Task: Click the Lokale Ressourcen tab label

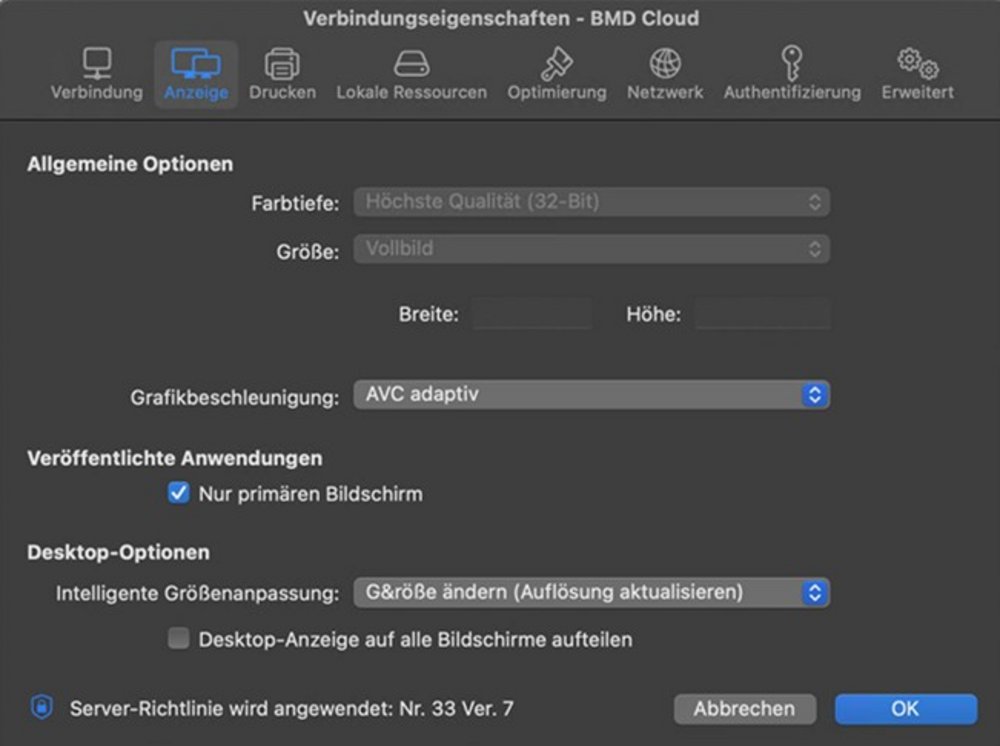Action: click(x=411, y=92)
